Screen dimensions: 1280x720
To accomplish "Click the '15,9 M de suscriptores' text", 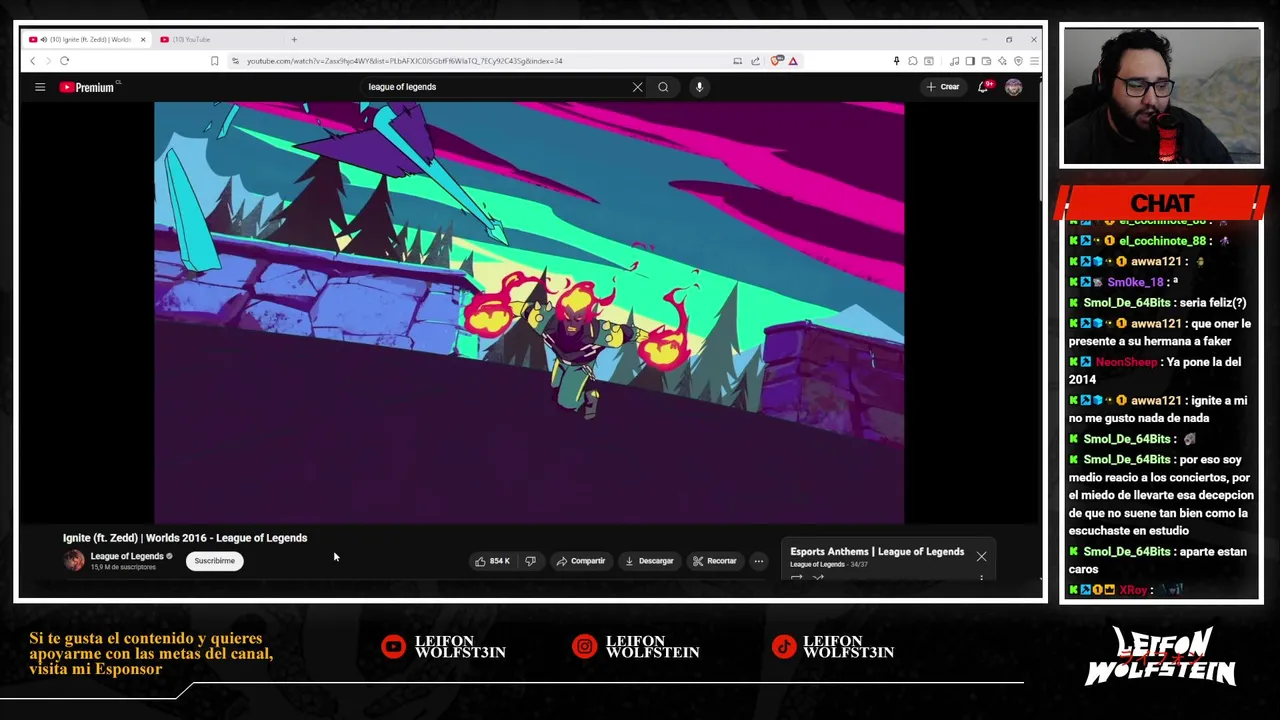I will pos(123,567).
